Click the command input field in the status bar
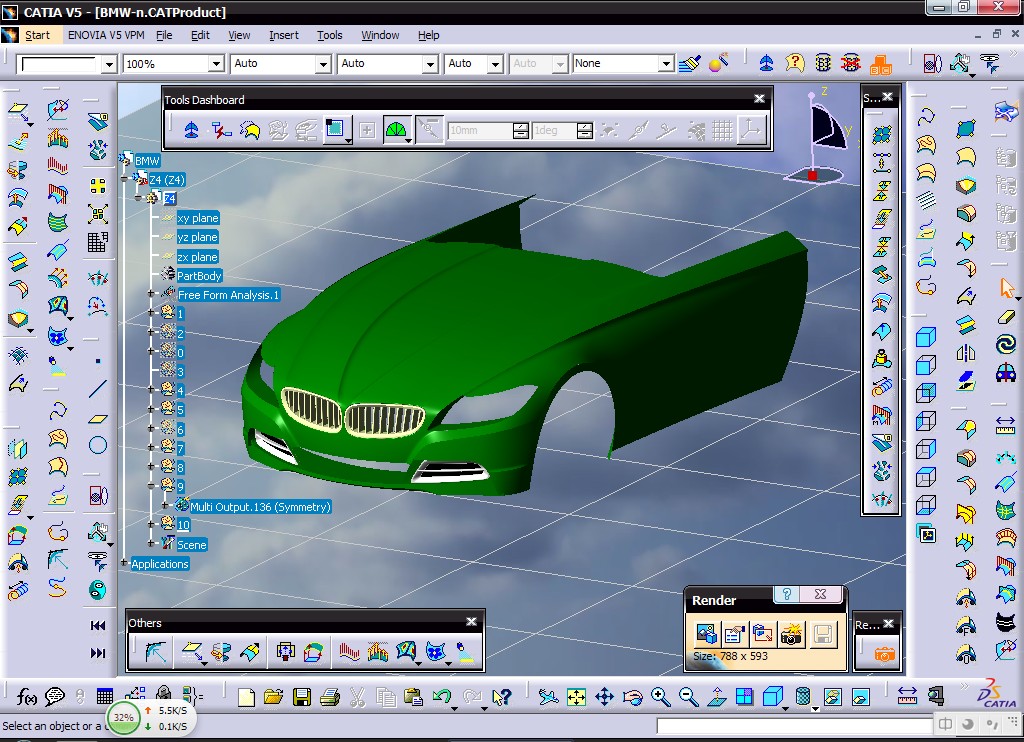Screen dimensions: 1024x742 click(x=794, y=726)
